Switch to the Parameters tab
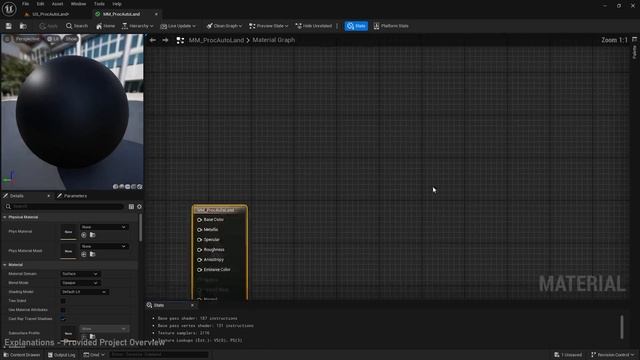 coord(75,196)
